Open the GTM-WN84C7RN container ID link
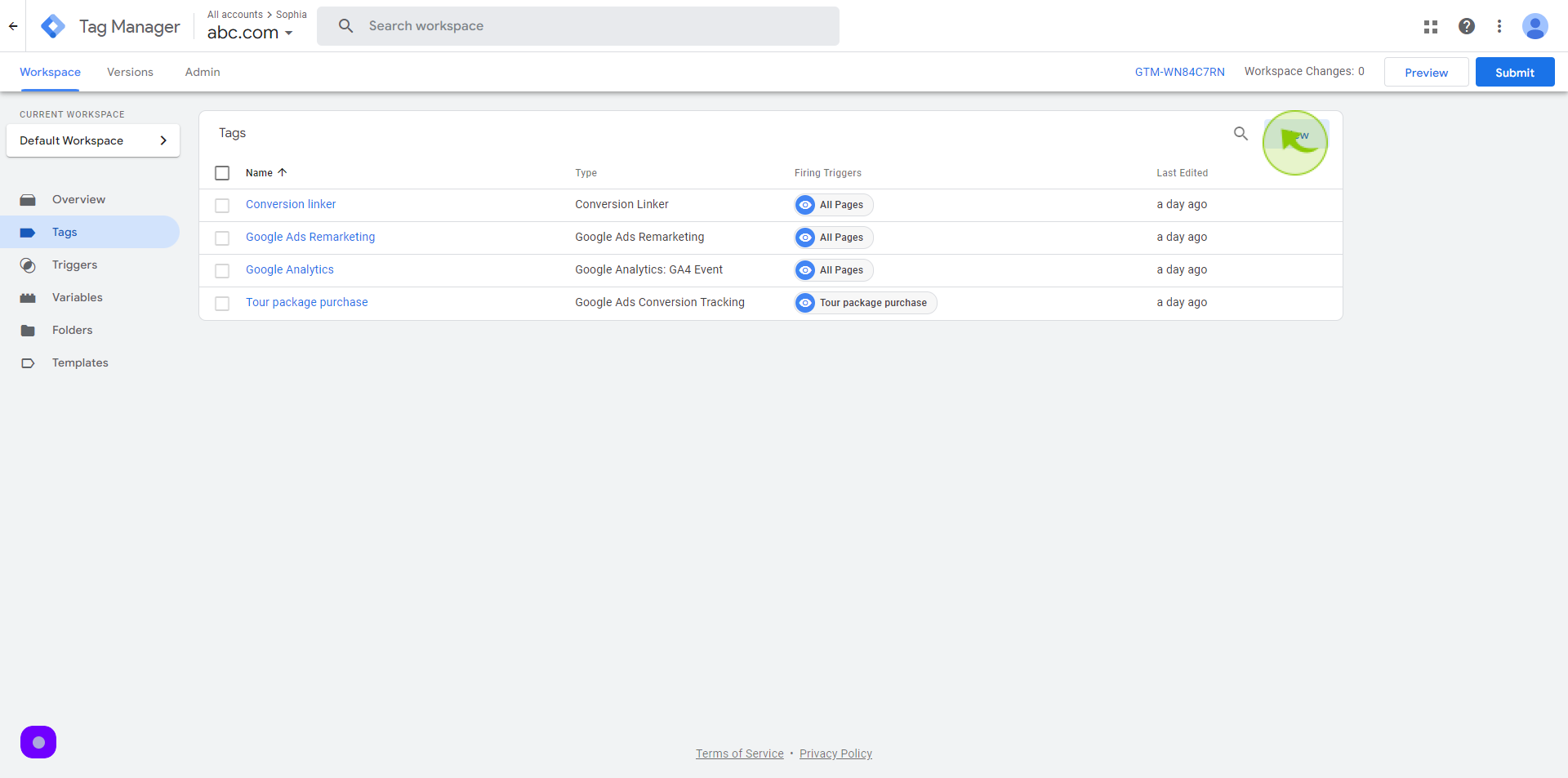 coord(1179,72)
